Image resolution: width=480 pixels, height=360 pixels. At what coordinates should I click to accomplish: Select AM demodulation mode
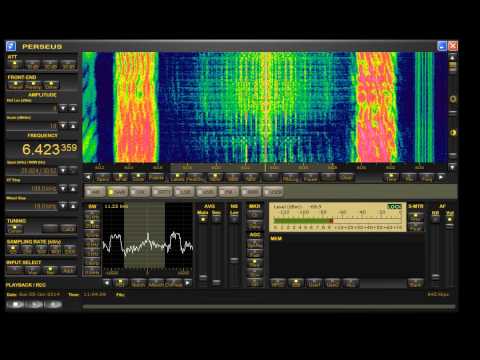click(95, 192)
